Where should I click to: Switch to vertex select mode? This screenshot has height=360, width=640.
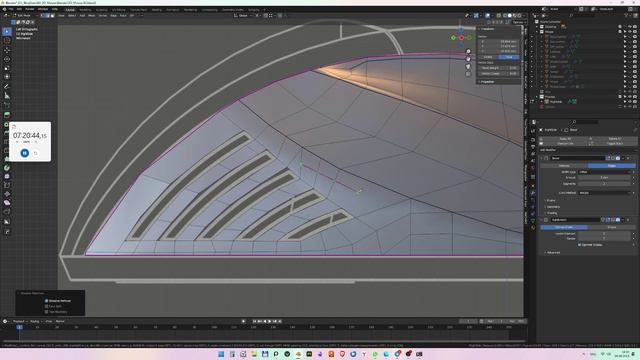point(42,16)
